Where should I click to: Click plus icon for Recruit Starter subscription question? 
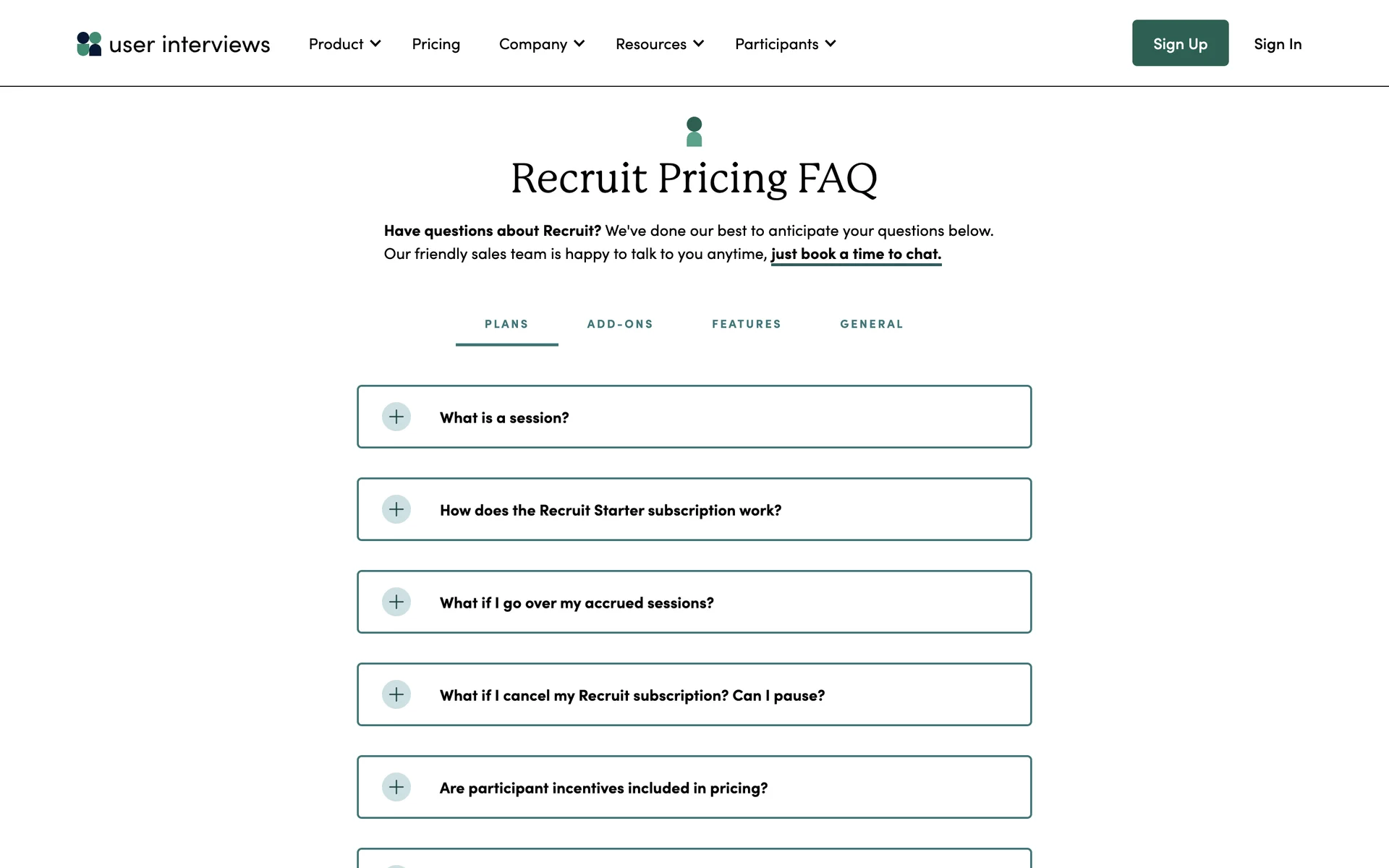pyautogui.click(x=396, y=509)
